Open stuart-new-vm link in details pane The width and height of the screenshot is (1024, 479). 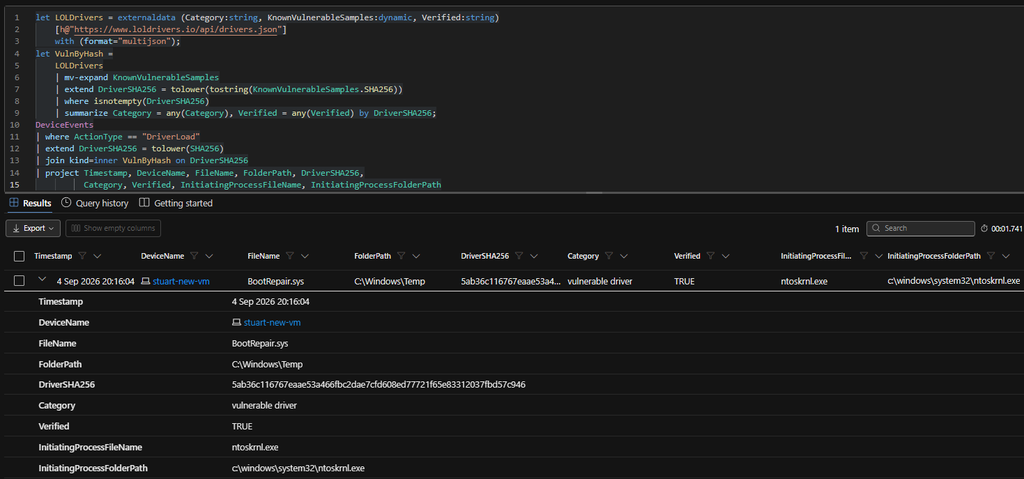tap(272, 323)
